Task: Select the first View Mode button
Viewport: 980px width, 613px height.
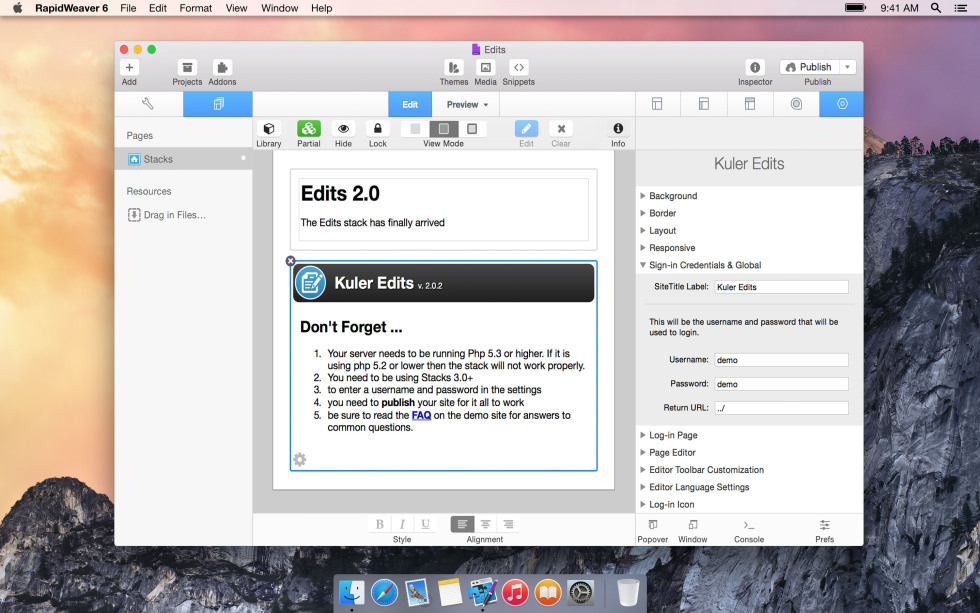Action: tap(415, 129)
